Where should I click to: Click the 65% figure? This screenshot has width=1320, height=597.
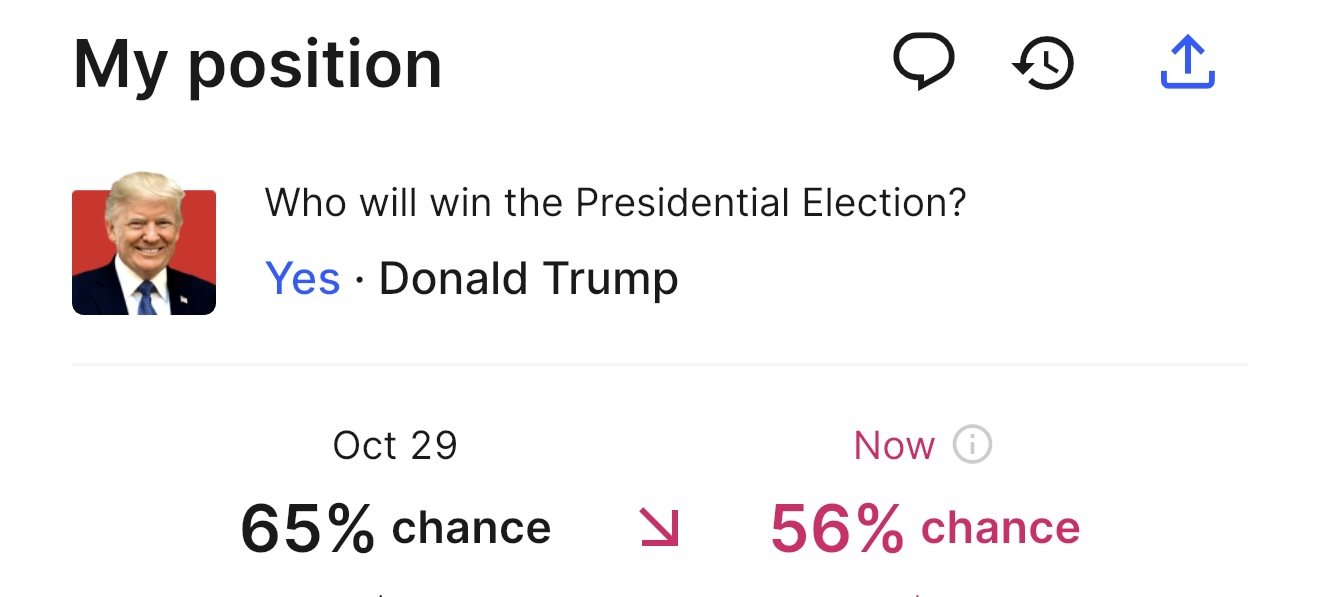click(307, 529)
